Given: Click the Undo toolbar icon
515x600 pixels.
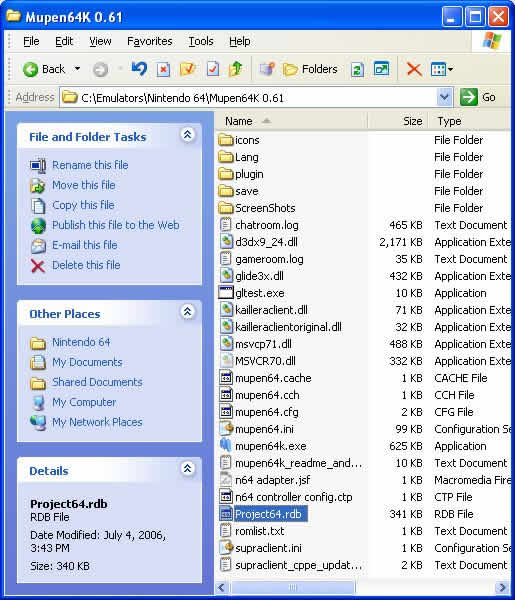Looking at the screenshot, I should pos(139,69).
